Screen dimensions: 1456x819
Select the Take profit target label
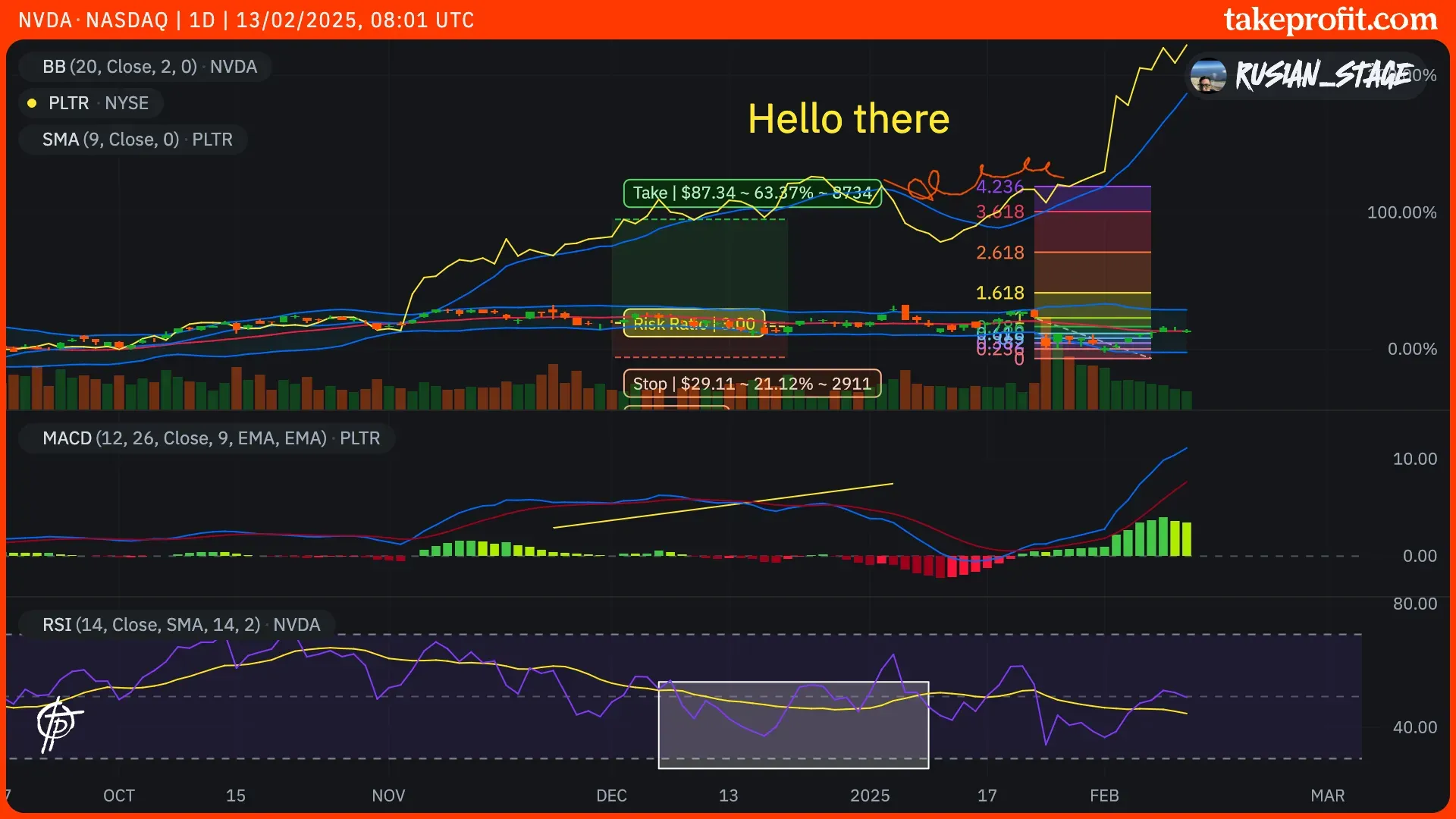[752, 193]
